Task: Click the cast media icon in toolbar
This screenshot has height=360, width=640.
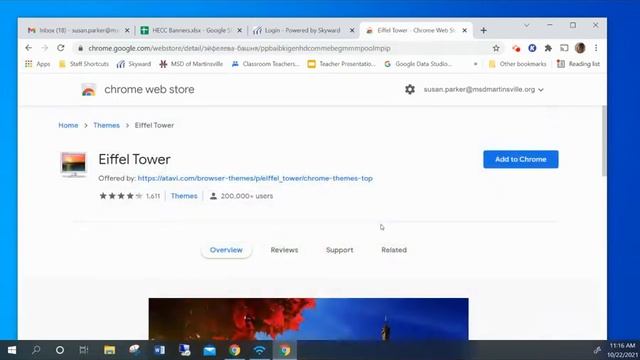Action: click(x=564, y=48)
